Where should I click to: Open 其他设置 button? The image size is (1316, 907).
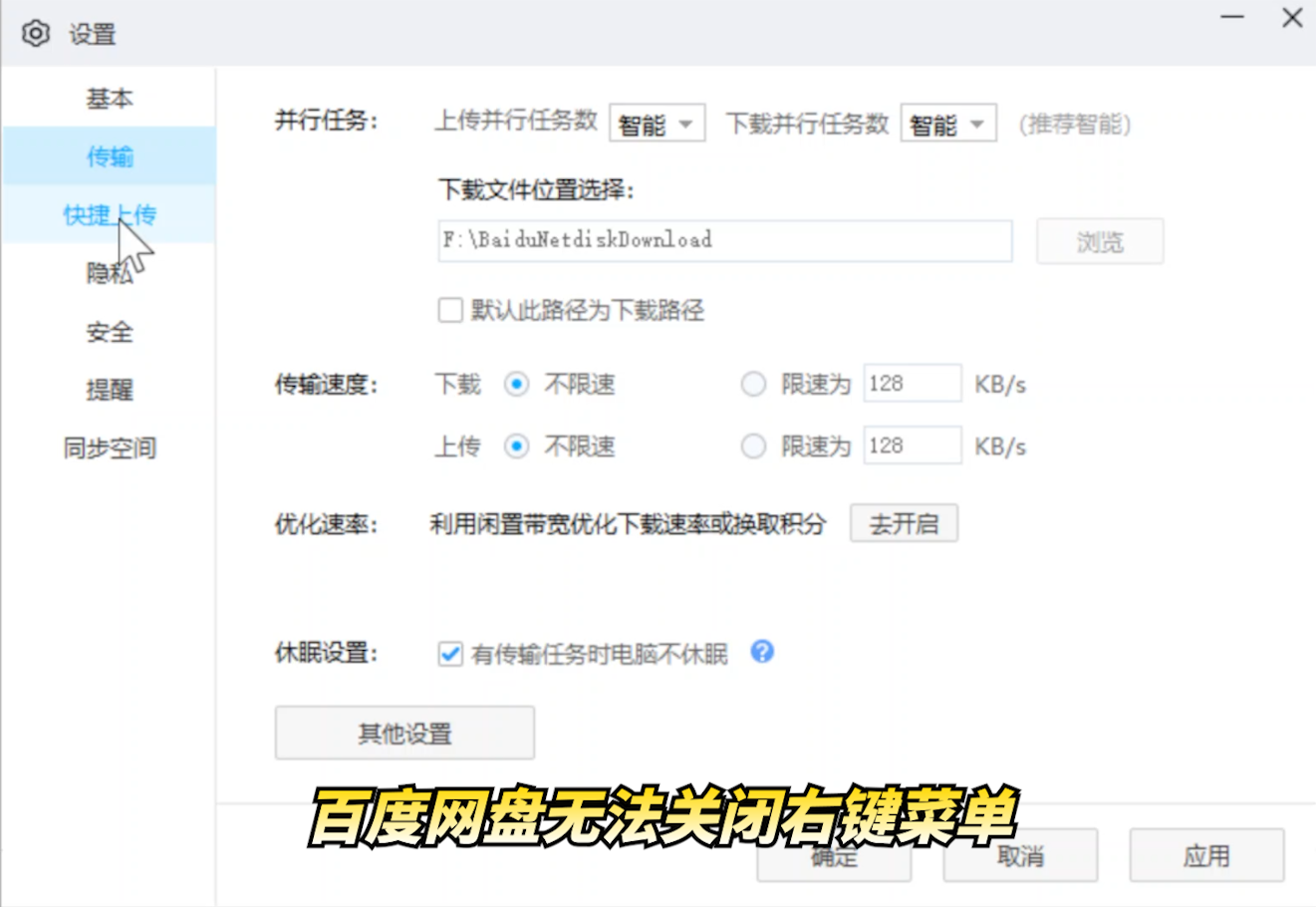404,734
